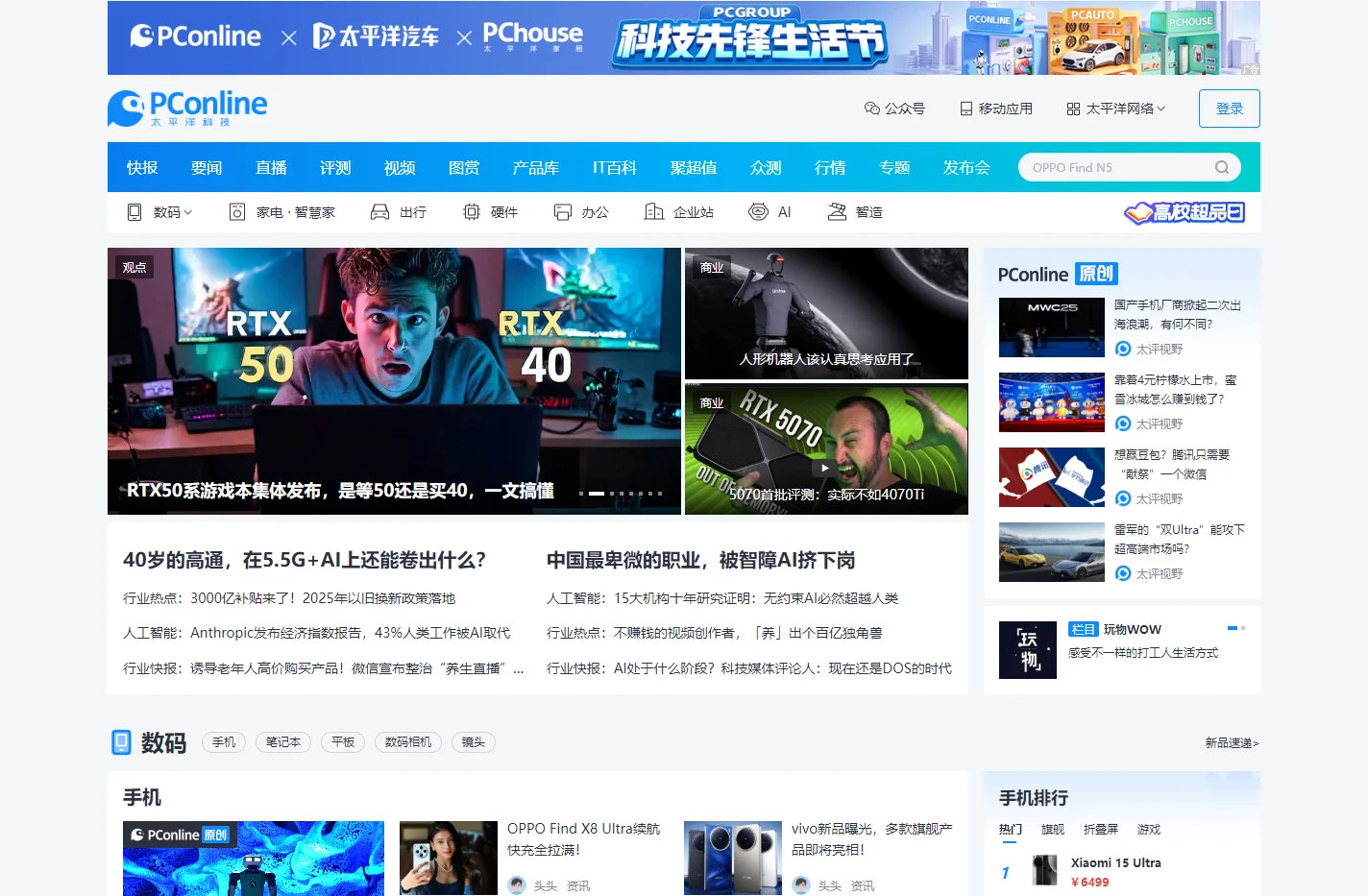Viewport: 1368px width, 896px height.
Task: Open headline 中国最卑微的职业,被智障AI挤下岗
Action: click(x=701, y=560)
